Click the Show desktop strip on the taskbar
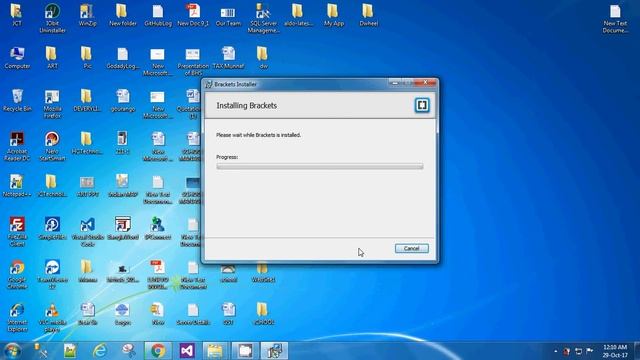Viewport: 640px width, 360px height. pos(637,351)
